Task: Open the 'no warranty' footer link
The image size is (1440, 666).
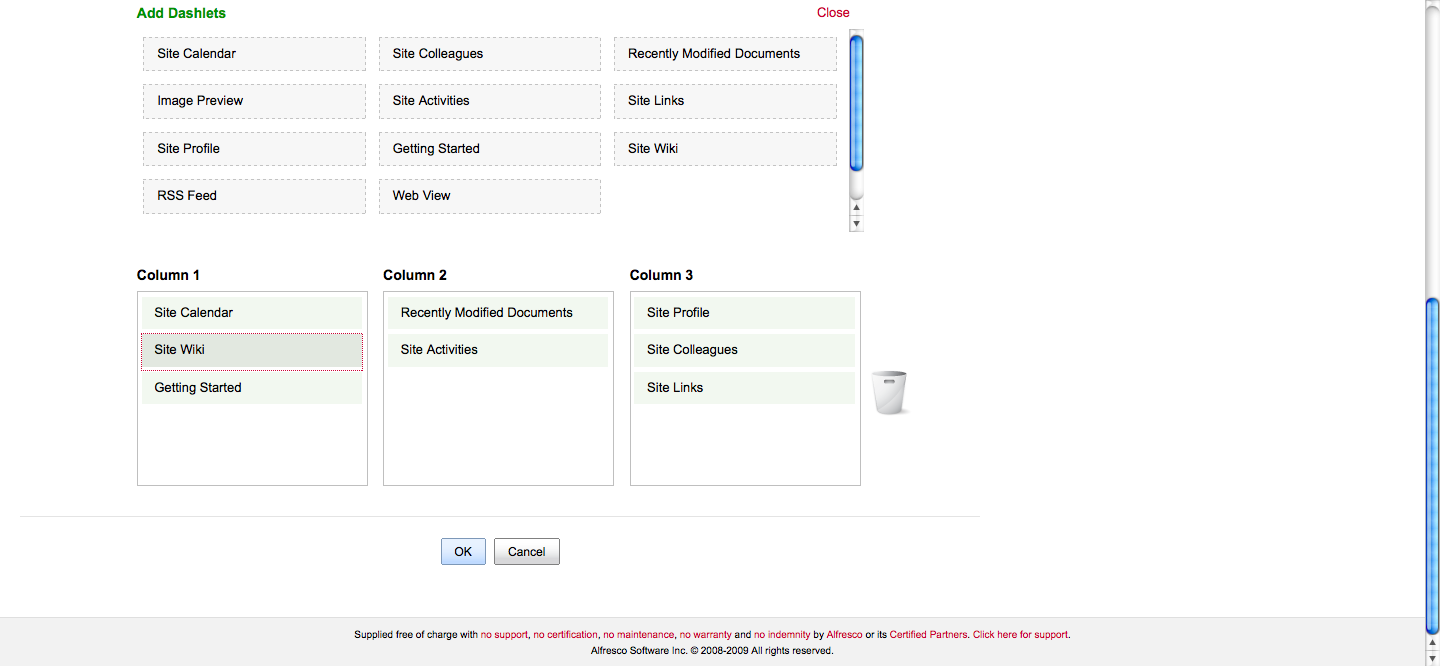Action: coord(705,635)
